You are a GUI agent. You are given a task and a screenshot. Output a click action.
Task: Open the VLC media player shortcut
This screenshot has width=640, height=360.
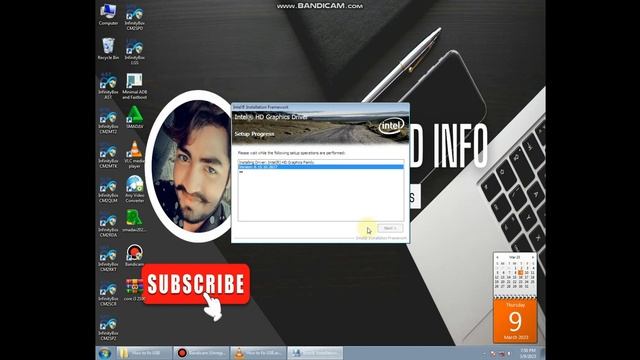134,155
